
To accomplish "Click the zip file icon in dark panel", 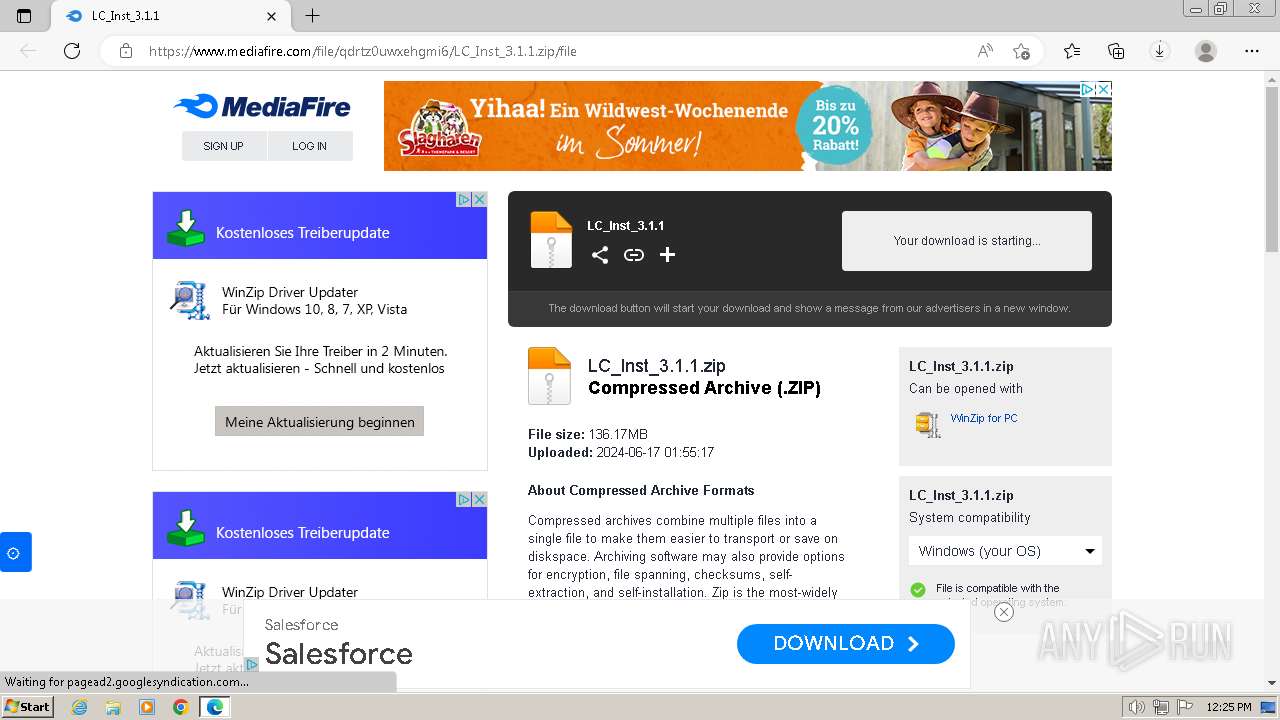I will tap(551, 240).
